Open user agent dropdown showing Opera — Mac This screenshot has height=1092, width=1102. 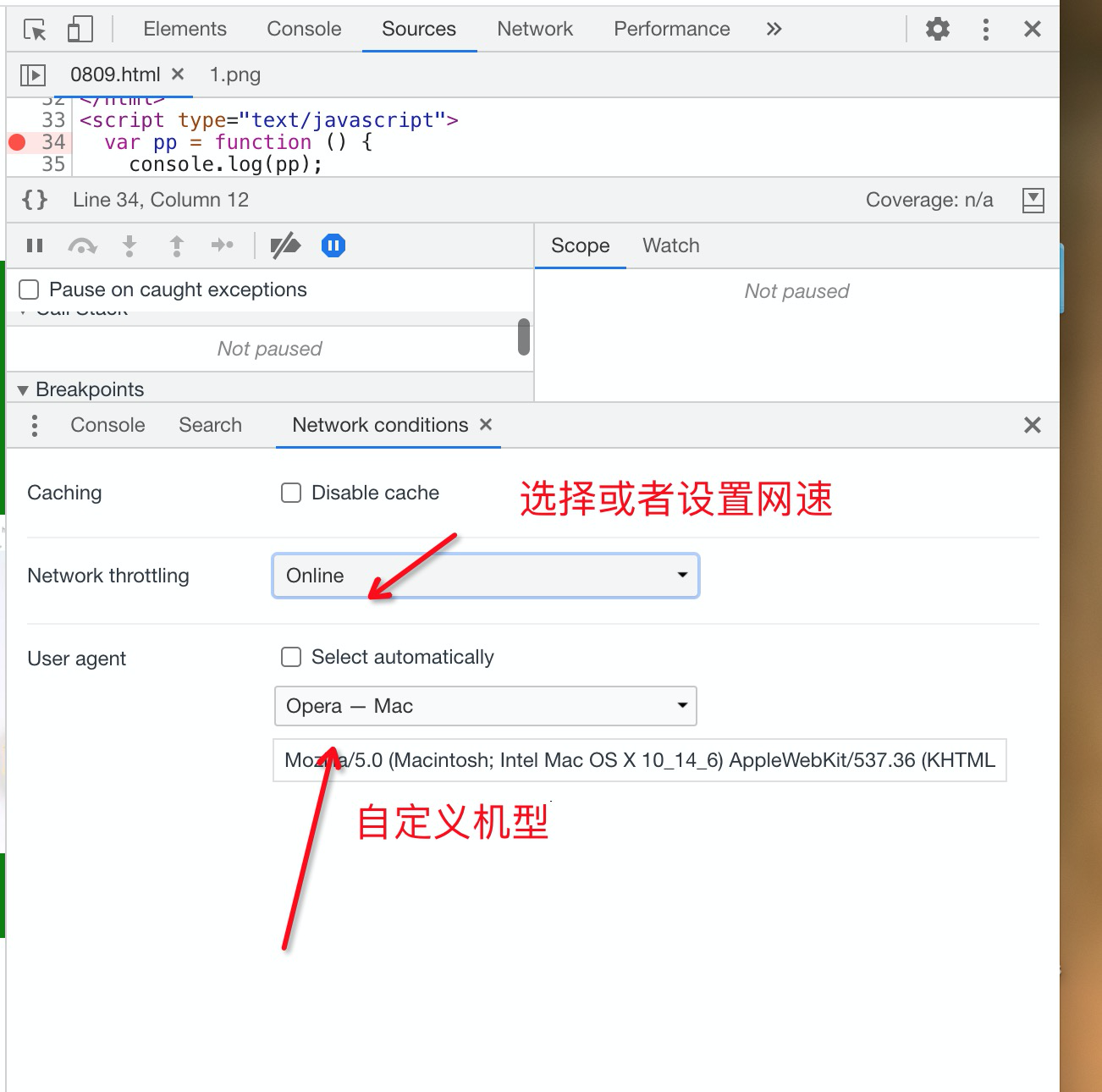tap(486, 706)
